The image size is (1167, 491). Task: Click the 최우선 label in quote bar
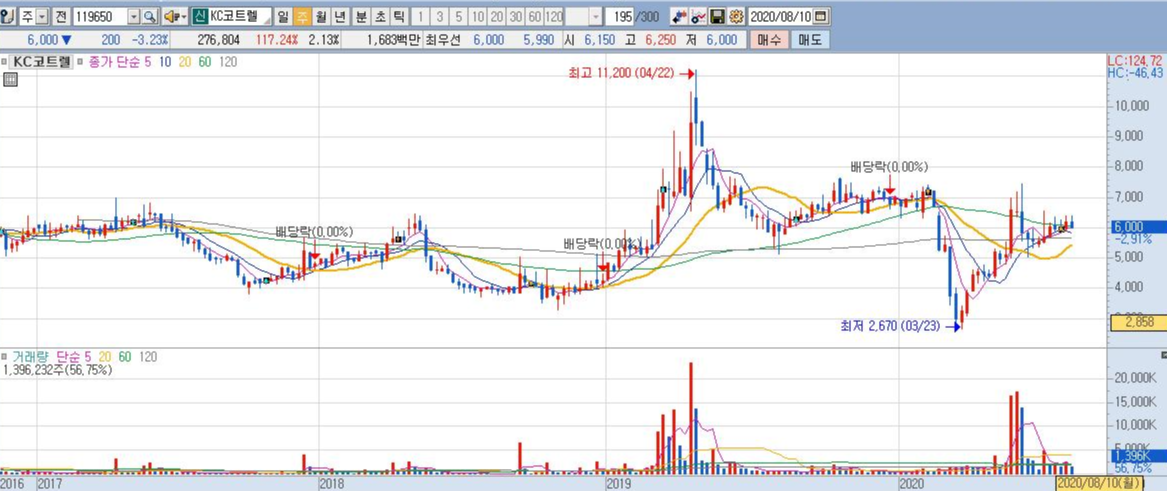pyautogui.click(x=443, y=40)
